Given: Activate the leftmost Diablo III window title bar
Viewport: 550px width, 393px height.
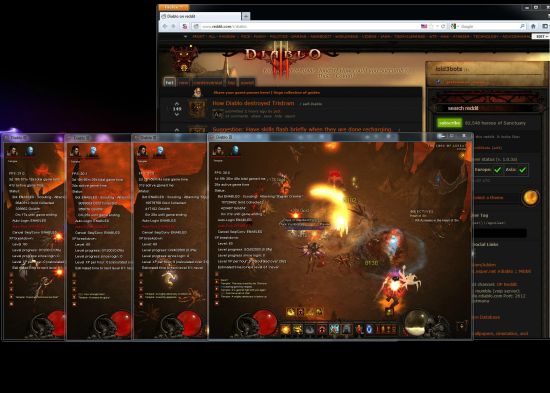Looking at the screenshot, I should [x=33, y=138].
